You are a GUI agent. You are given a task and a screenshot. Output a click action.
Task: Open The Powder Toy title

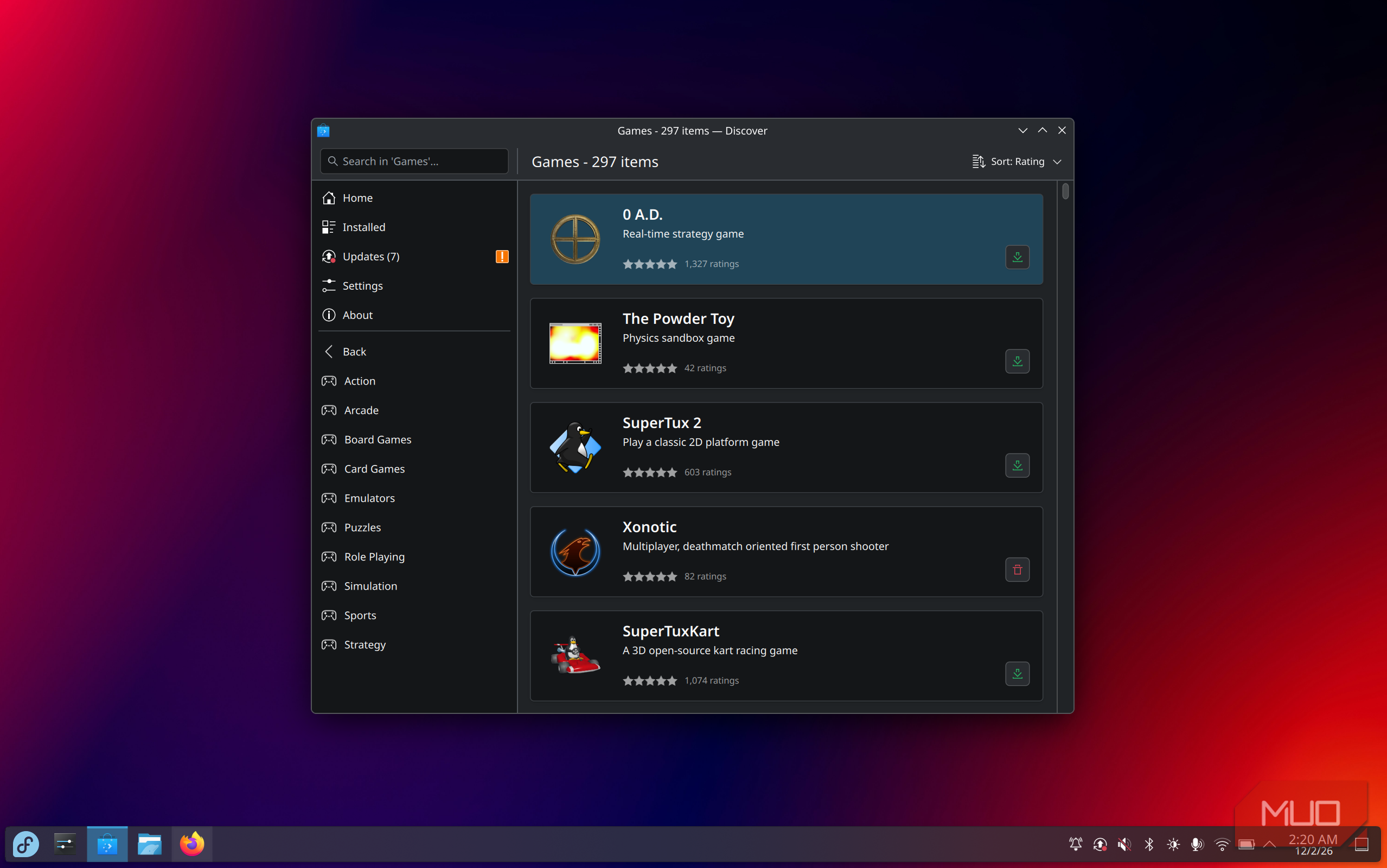point(678,318)
